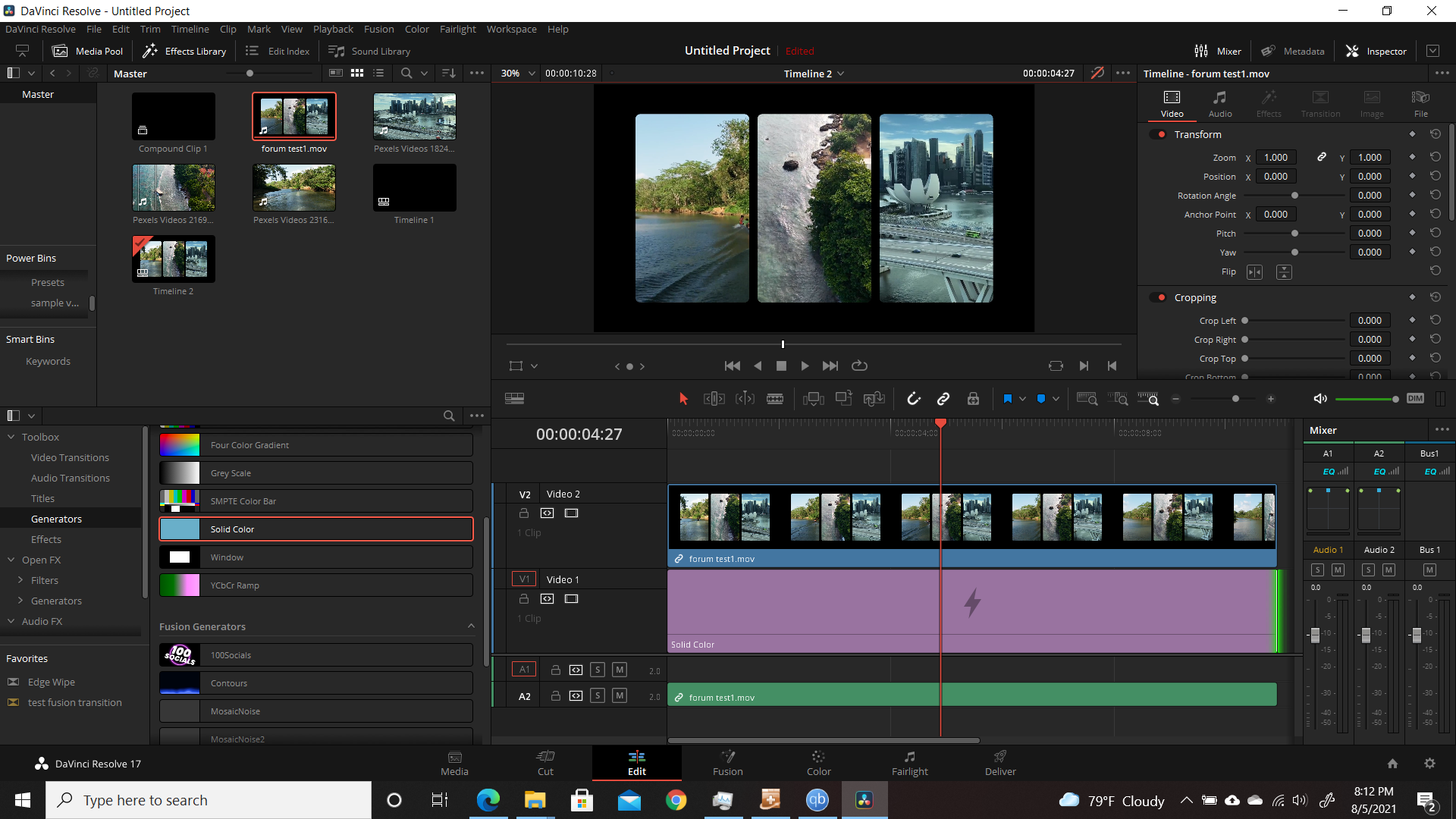Image resolution: width=1456 pixels, height=819 pixels.
Task: Play the timeline forward
Action: coord(805,366)
